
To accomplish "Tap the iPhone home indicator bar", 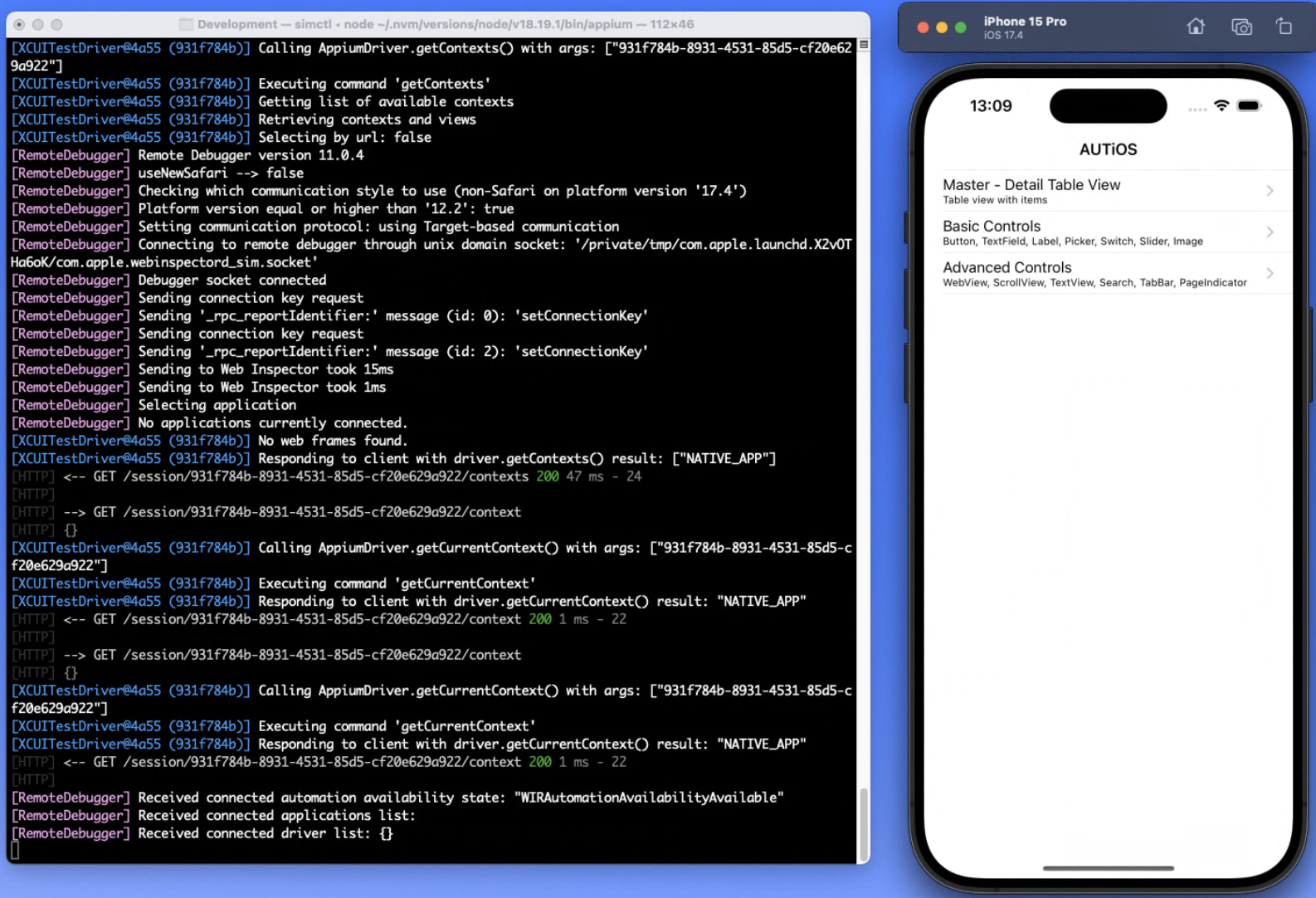I will tap(1108, 868).
